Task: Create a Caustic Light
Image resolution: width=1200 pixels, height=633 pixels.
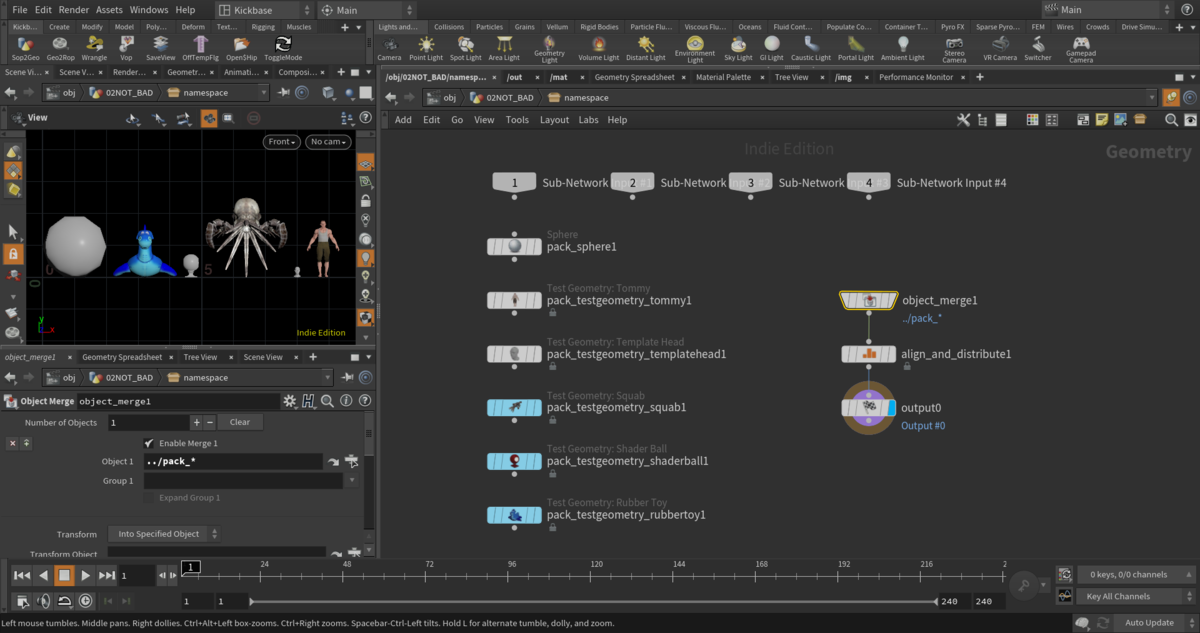Action: pyautogui.click(x=810, y=48)
